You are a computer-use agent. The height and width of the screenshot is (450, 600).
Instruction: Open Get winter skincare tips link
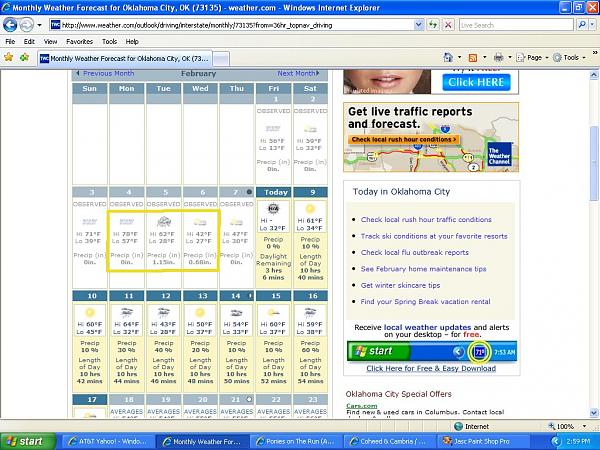pos(400,285)
